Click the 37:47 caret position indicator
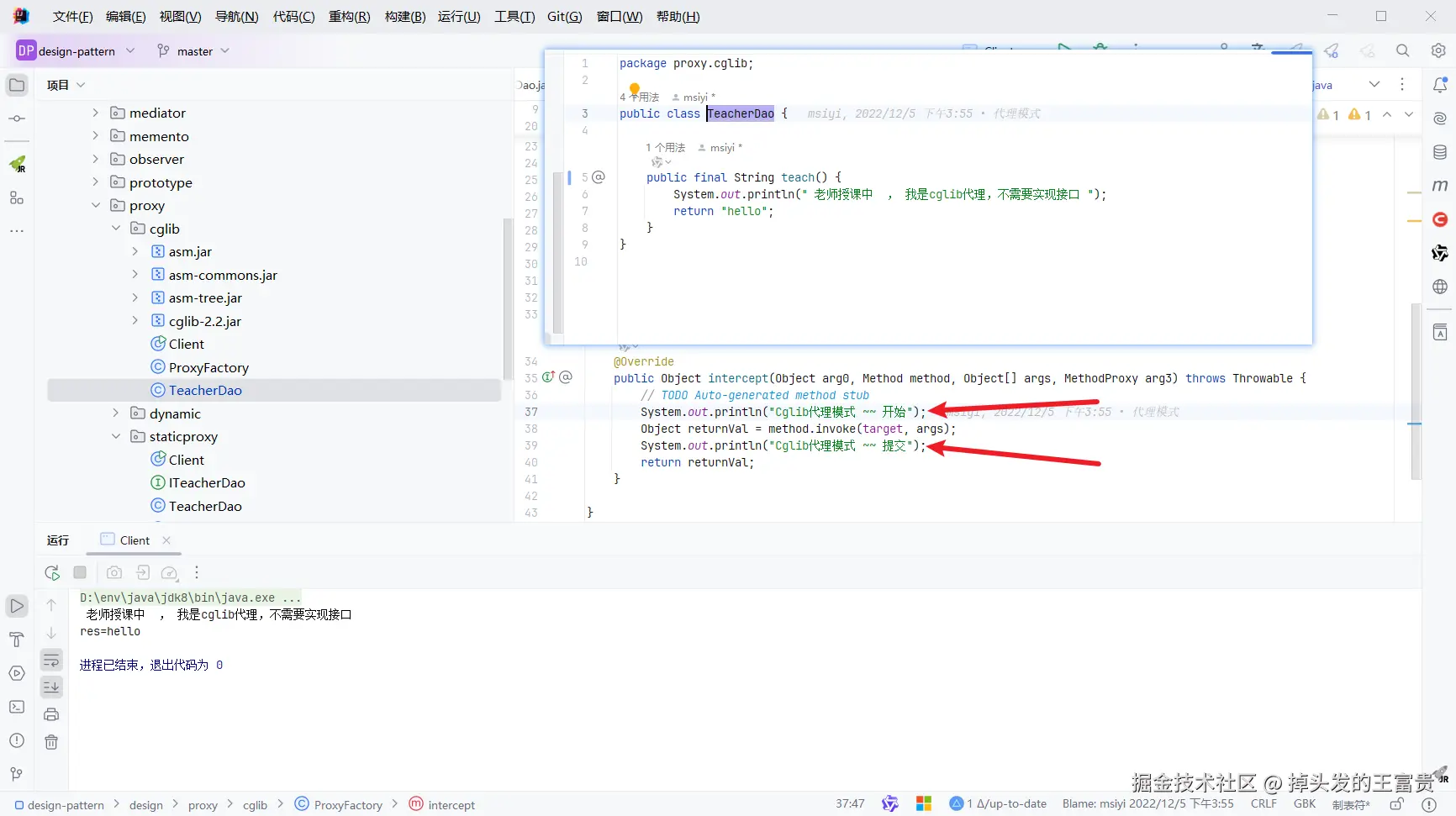Image resolution: width=1456 pixels, height=816 pixels. coord(850,804)
